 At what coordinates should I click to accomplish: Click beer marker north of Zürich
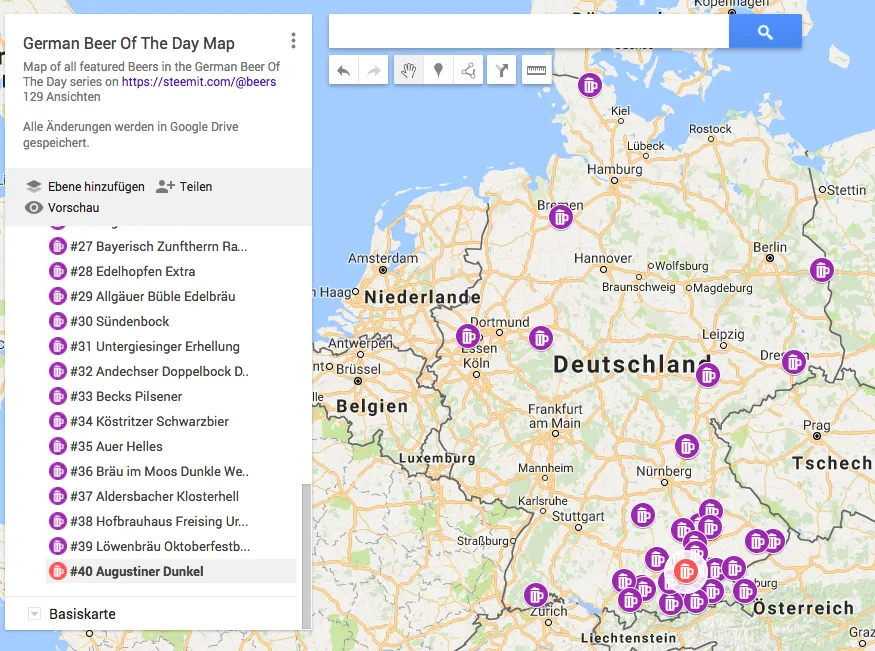[536, 595]
